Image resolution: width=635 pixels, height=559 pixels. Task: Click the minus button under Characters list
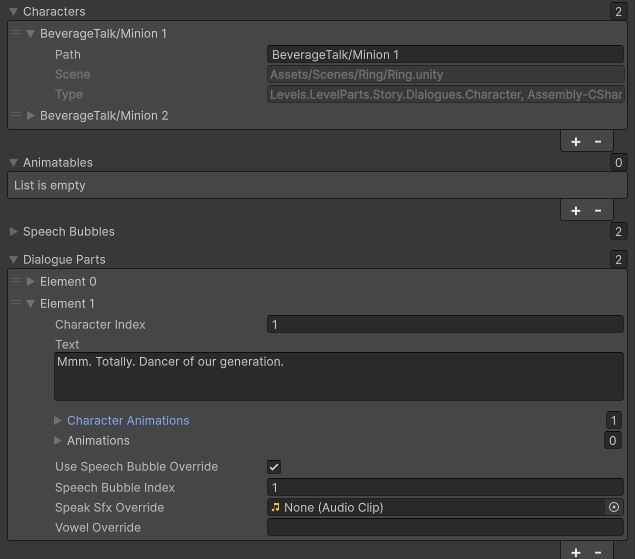coord(598,142)
